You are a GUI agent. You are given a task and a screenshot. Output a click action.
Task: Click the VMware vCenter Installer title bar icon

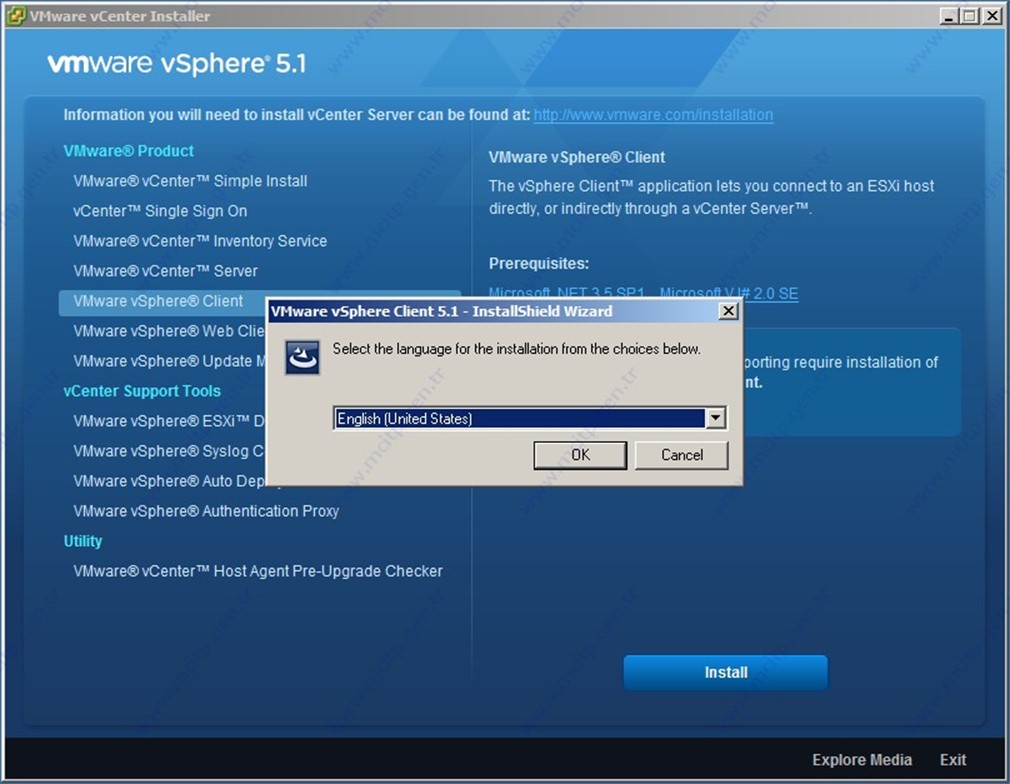coord(15,16)
